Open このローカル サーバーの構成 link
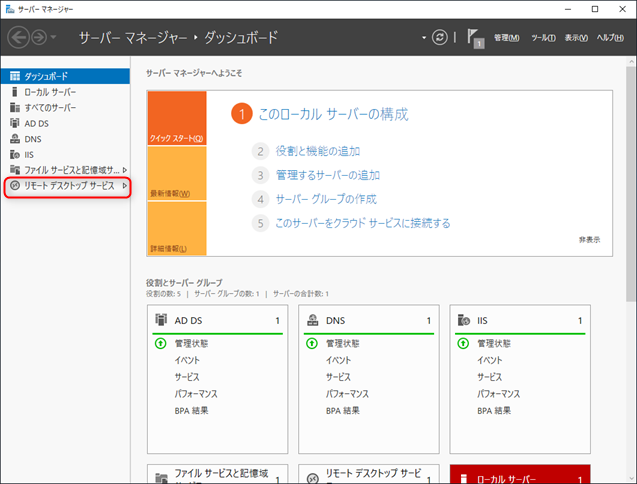Viewport: 637px width, 484px height. point(334,114)
